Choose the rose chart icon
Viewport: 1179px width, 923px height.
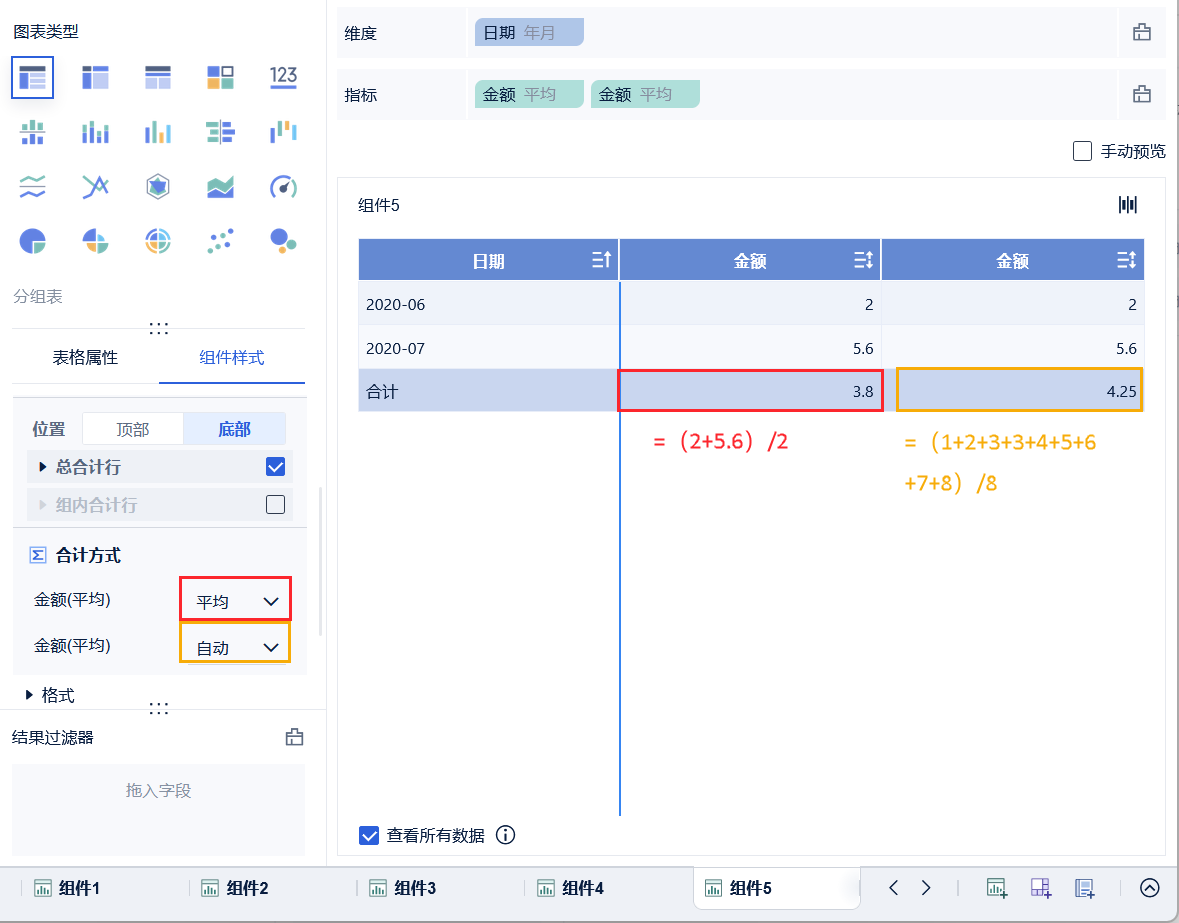click(95, 241)
